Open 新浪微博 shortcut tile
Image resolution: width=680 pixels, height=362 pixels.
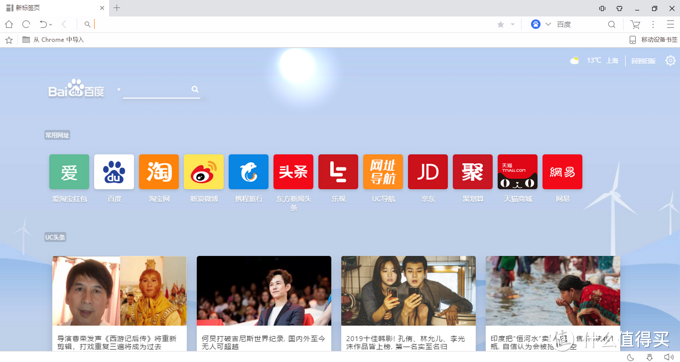point(204,172)
